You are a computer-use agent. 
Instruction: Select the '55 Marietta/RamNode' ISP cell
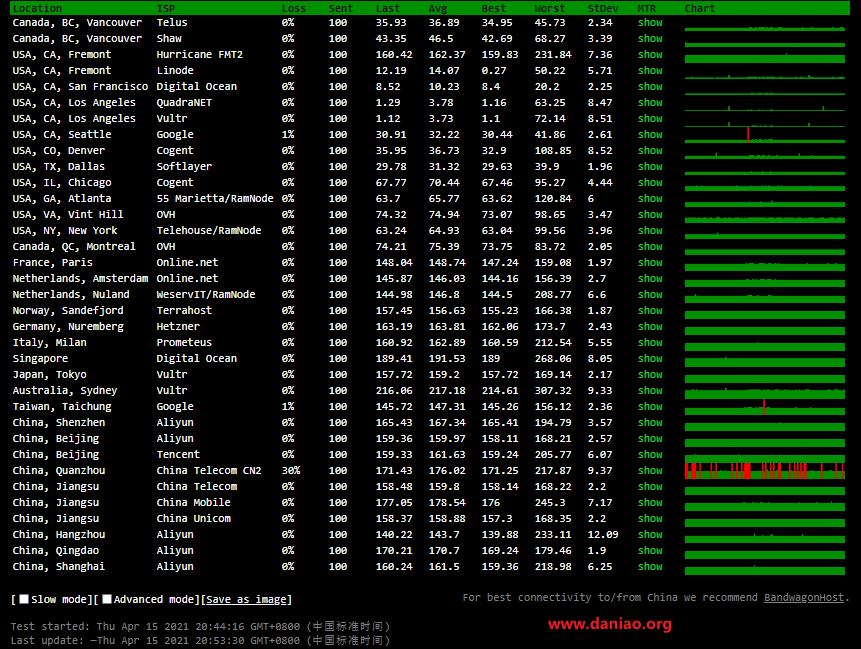click(215, 198)
